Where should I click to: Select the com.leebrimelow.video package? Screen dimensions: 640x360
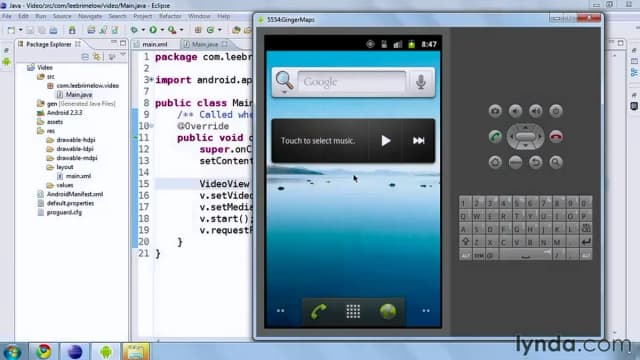[x=87, y=86]
